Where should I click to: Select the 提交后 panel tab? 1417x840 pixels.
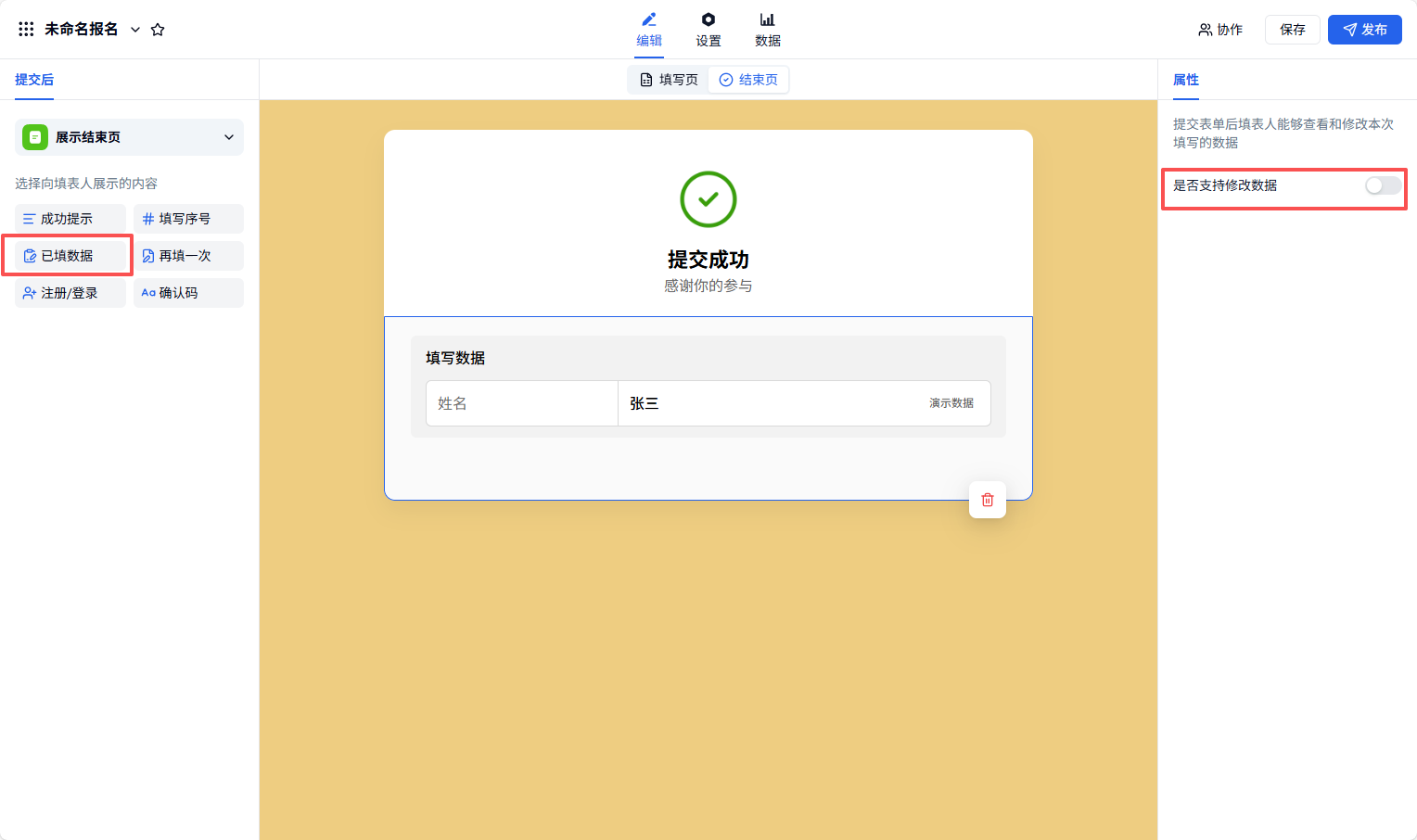pyautogui.click(x=34, y=80)
